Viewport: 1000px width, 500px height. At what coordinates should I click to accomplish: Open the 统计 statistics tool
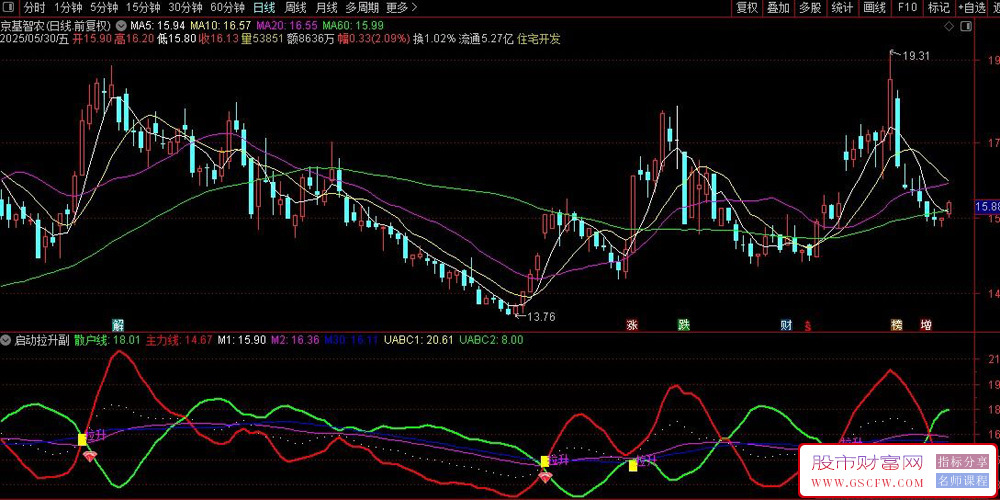pos(842,8)
